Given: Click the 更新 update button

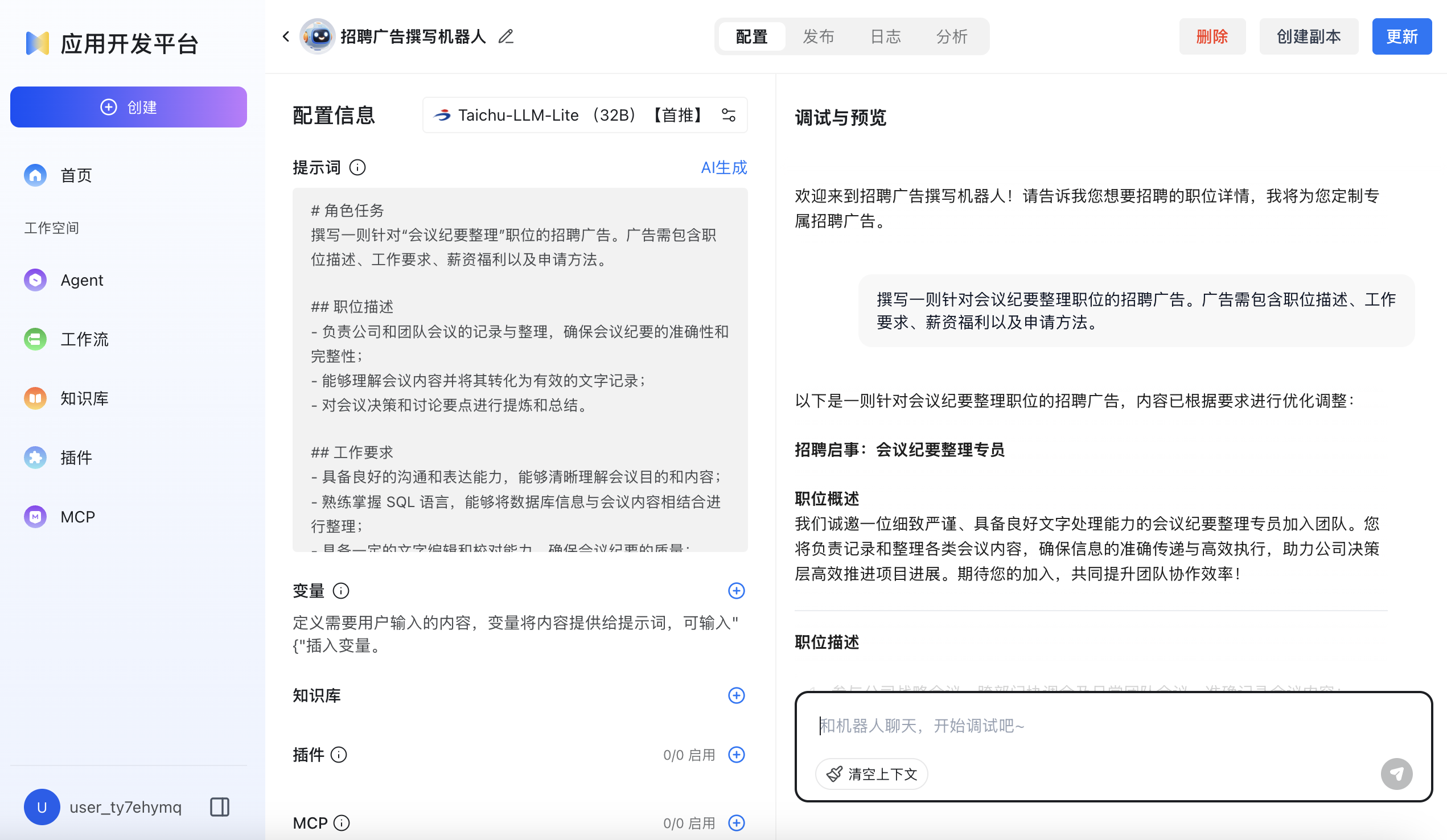Looking at the screenshot, I should pos(1401,36).
